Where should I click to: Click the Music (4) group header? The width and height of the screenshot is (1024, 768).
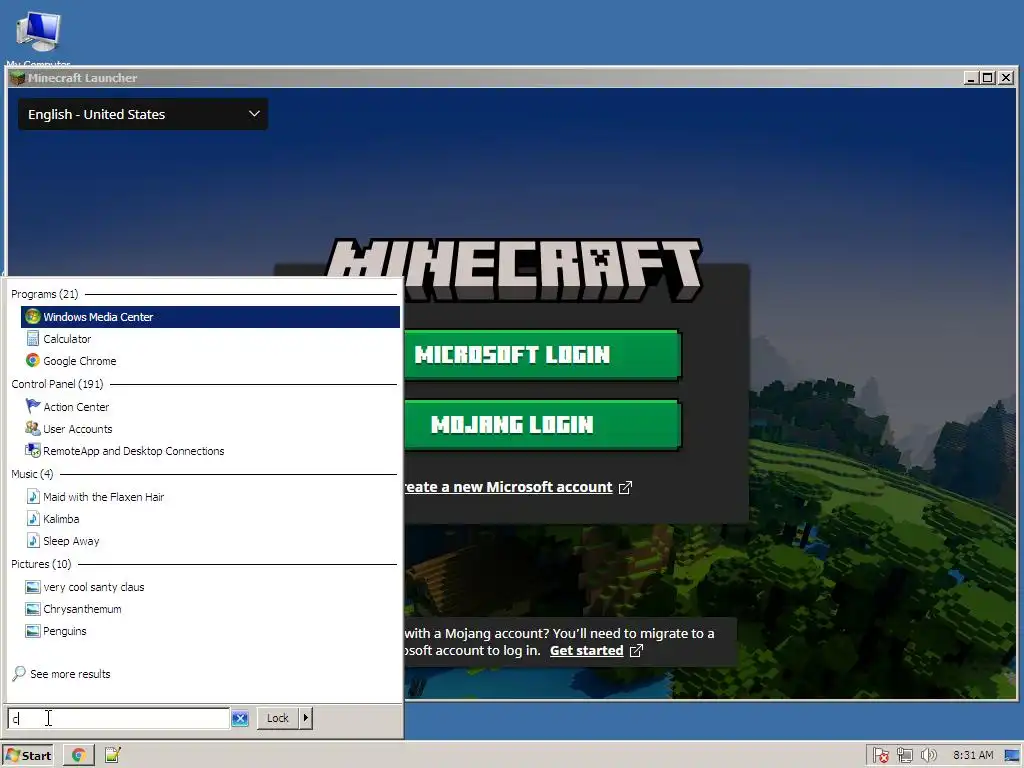tap(32, 474)
